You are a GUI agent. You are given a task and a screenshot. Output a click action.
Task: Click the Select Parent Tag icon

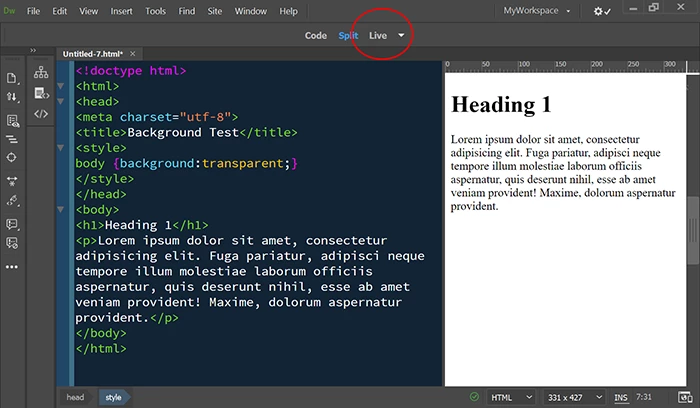(x=12, y=200)
